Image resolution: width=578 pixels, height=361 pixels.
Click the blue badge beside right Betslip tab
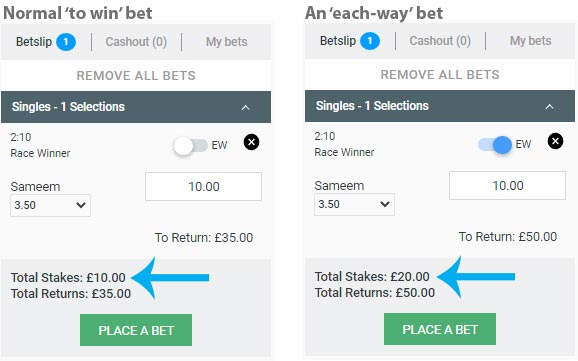pos(370,41)
